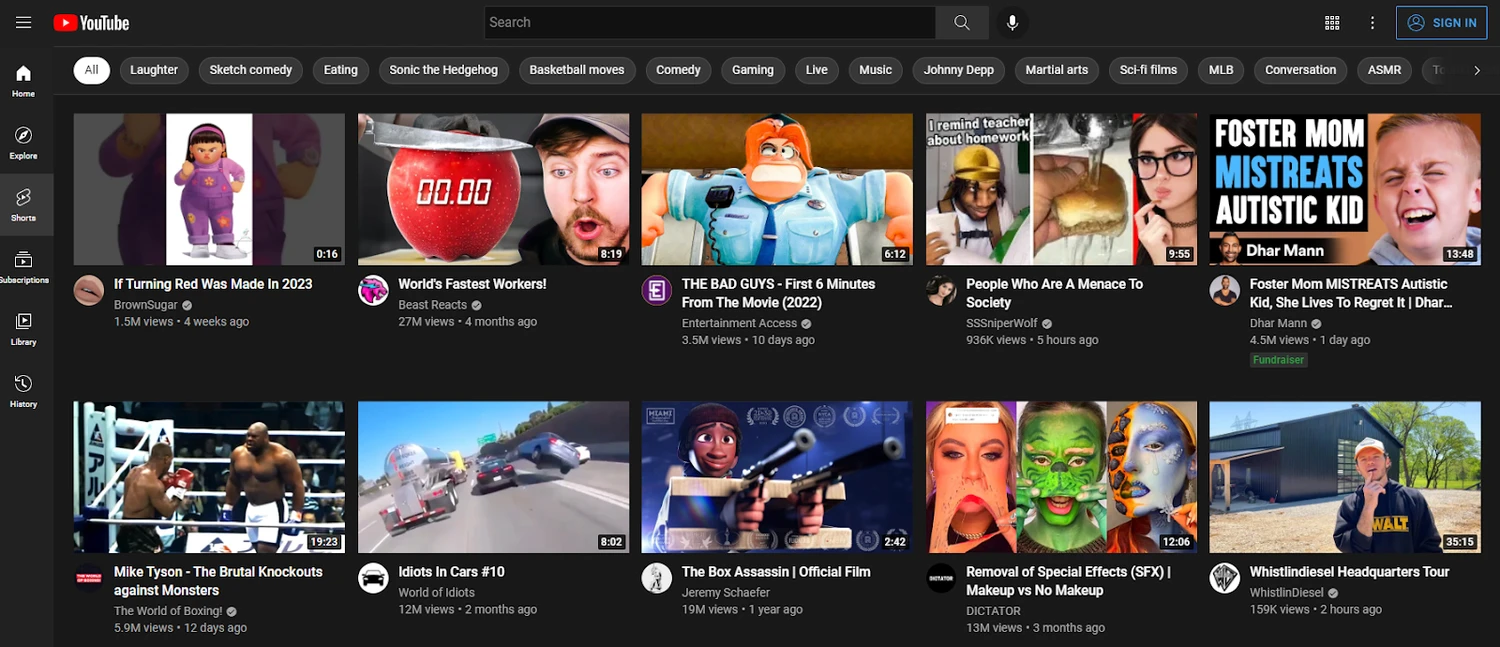This screenshot has height=647, width=1500.
Task: Select the Conversation filter chip
Action: [x=1301, y=70]
